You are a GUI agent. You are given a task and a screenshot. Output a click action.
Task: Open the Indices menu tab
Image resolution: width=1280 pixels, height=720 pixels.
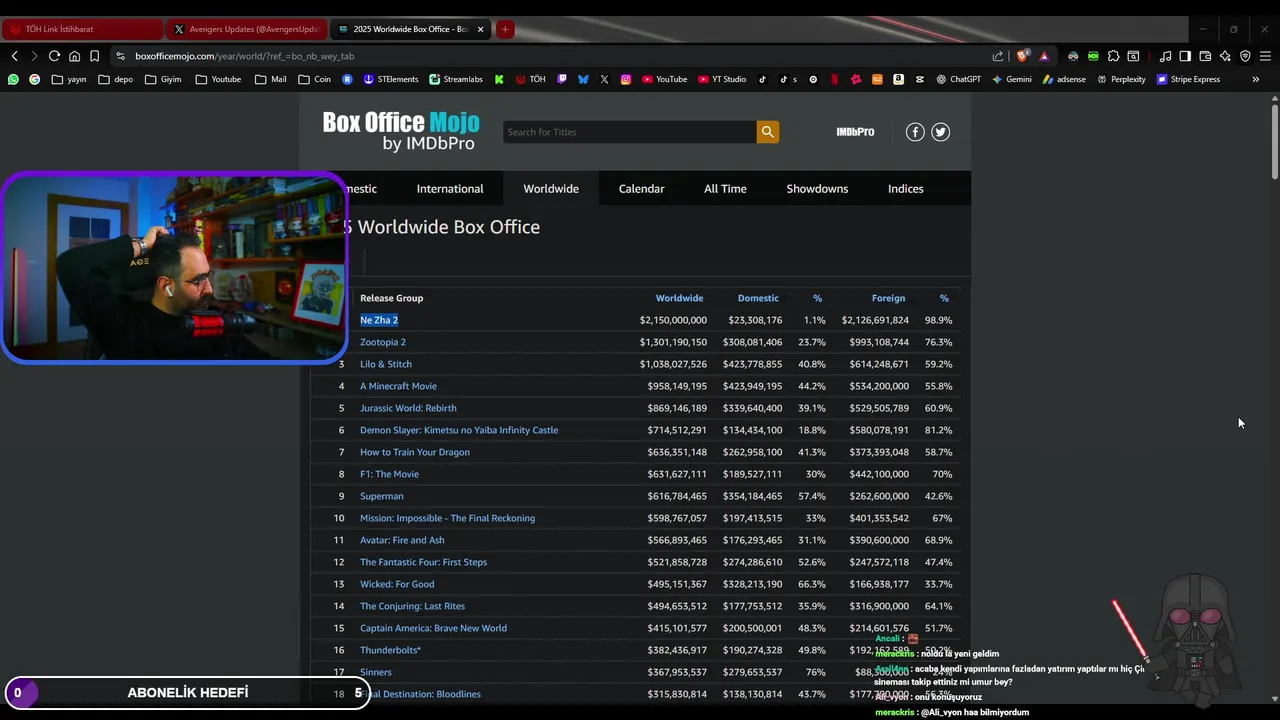point(906,189)
